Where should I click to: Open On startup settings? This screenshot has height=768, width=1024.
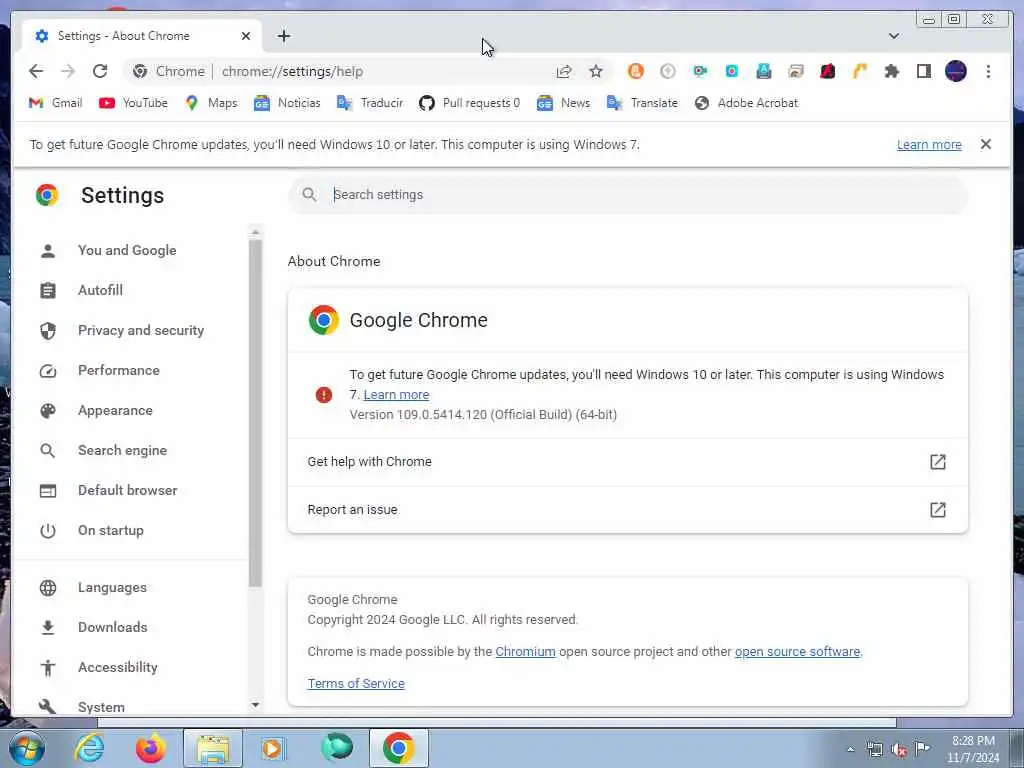pyautogui.click(x=110, y=530)
